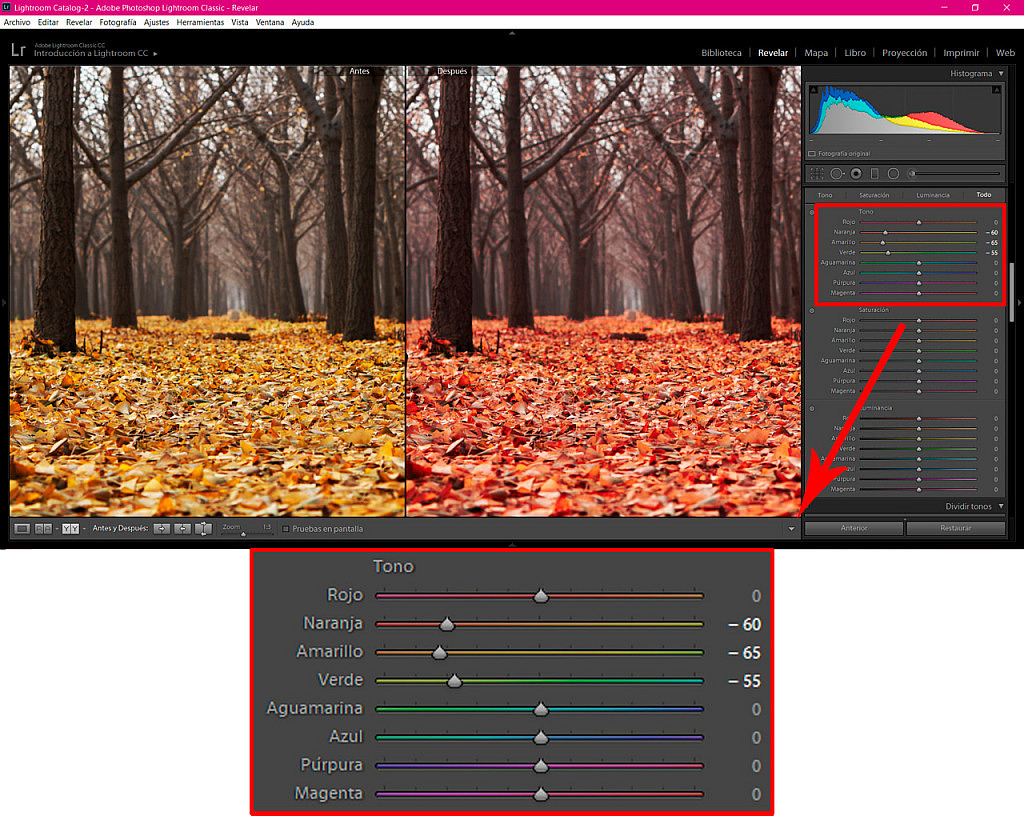Viewport: 1024px width, 816px height.
Task: Select the YY Before/After view mode
Action: coord(68,529)
